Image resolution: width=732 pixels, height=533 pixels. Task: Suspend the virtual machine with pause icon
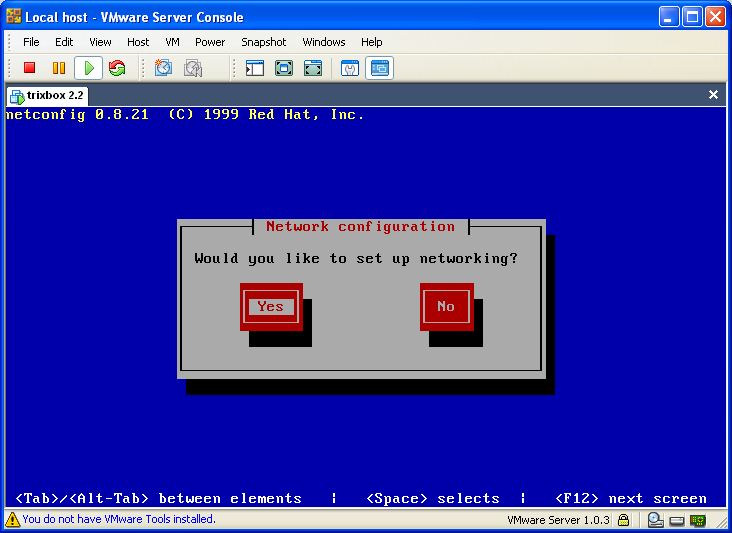pos(59,68)
